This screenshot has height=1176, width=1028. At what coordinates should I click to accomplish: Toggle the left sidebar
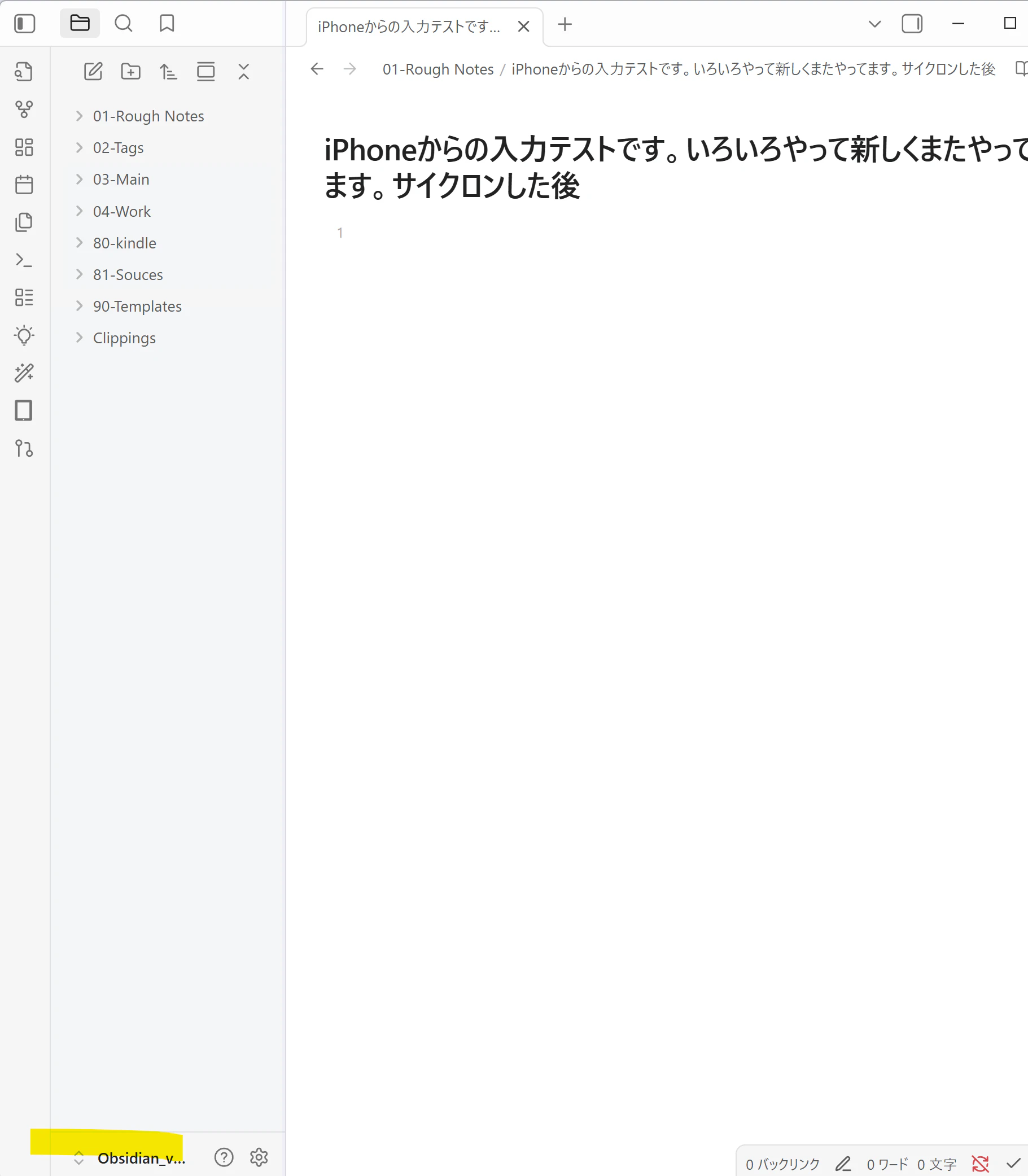click(25, 24)
